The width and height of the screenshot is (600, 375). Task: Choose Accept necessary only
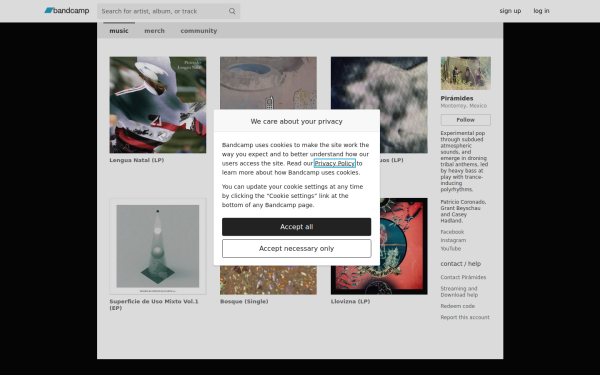297,248
